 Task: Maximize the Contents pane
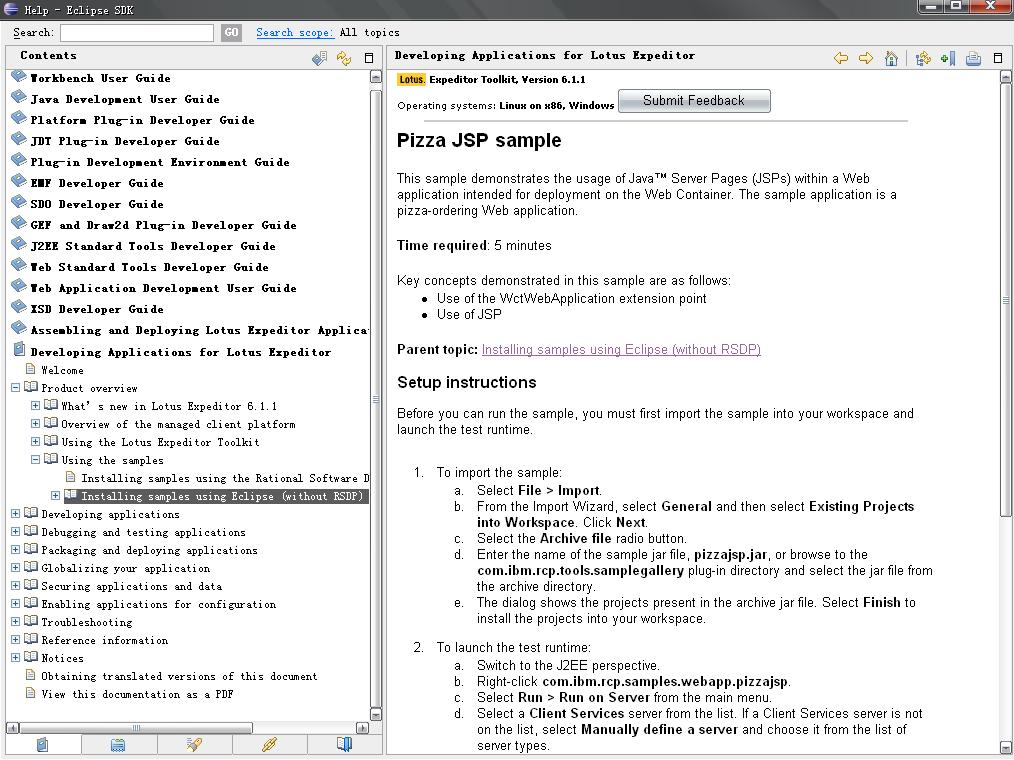point(369,58)
